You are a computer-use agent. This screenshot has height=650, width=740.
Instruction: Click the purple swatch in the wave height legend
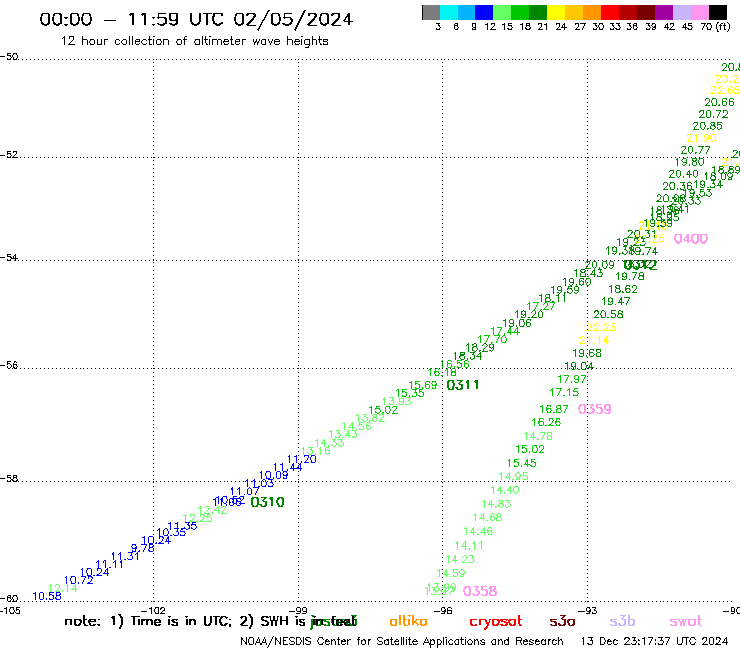(663, 12)
